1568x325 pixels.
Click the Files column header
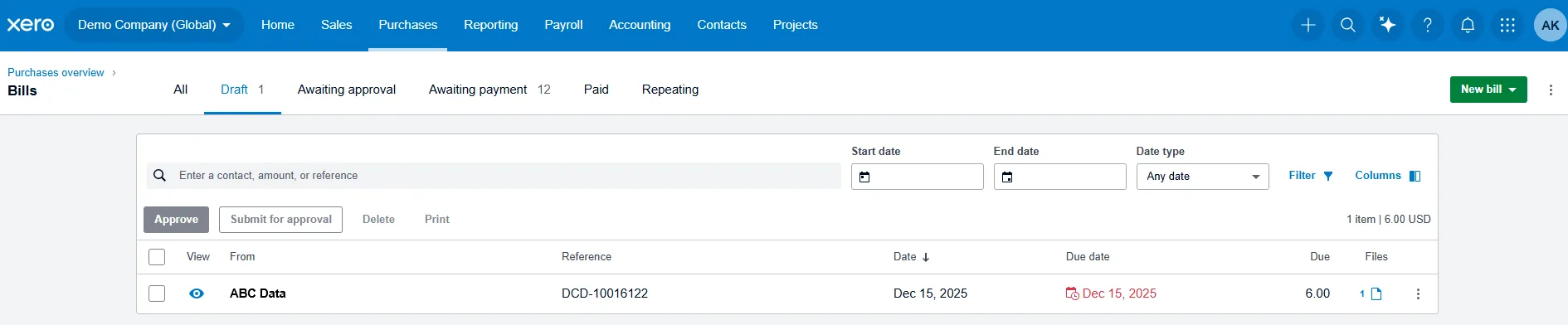point(1376,257)
